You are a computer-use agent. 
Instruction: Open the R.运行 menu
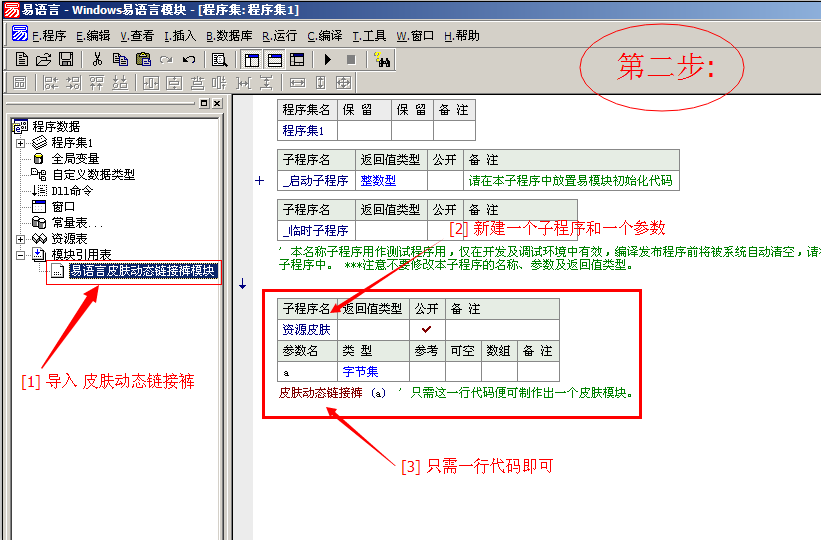pos(280,36)
